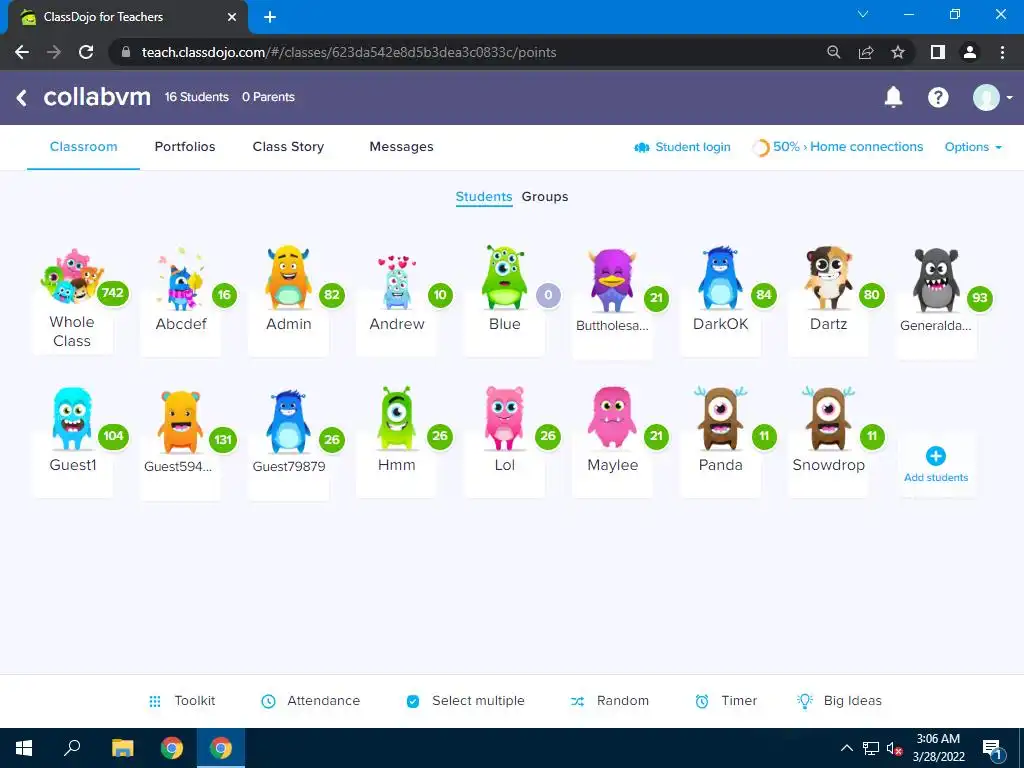Switch to the Students view
Viewport: 1024px width, 768px height.
pyautogui.click(x=484, y=197)
